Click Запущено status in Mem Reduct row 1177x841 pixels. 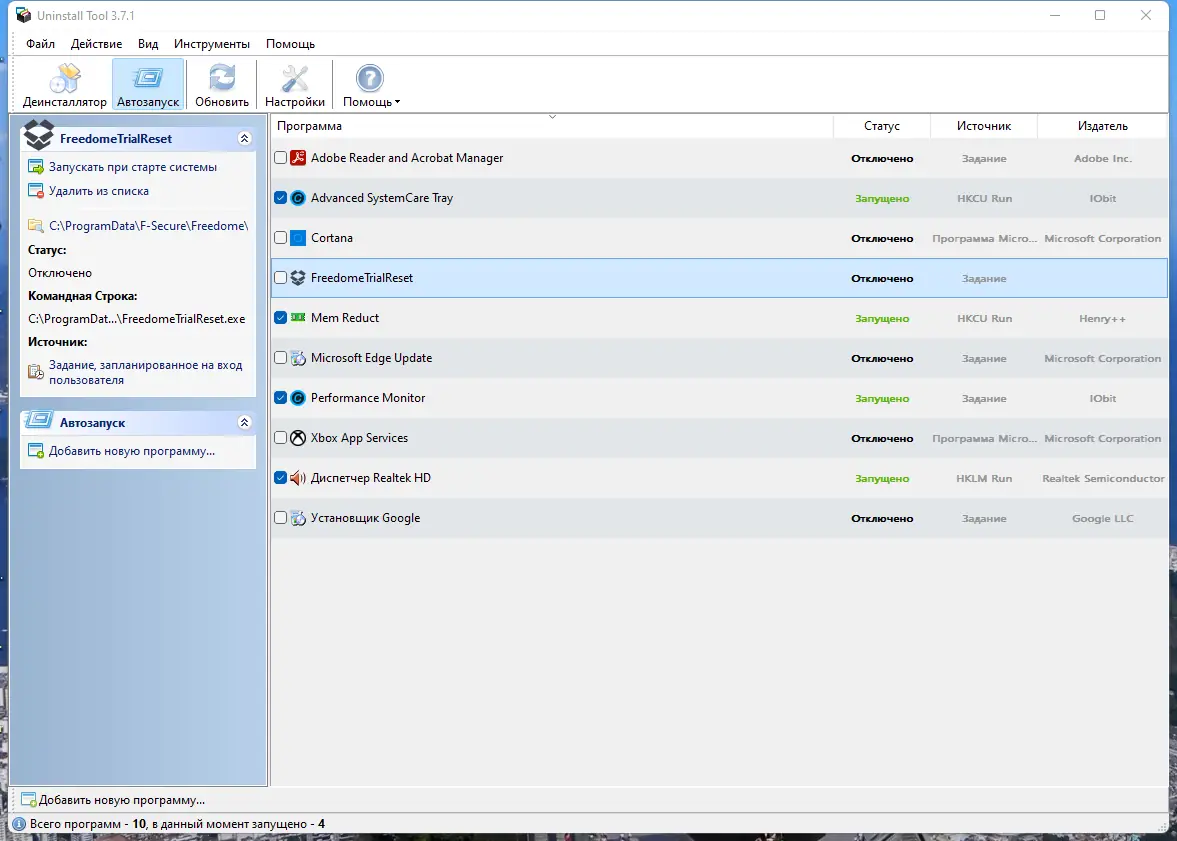pos(882,318)
